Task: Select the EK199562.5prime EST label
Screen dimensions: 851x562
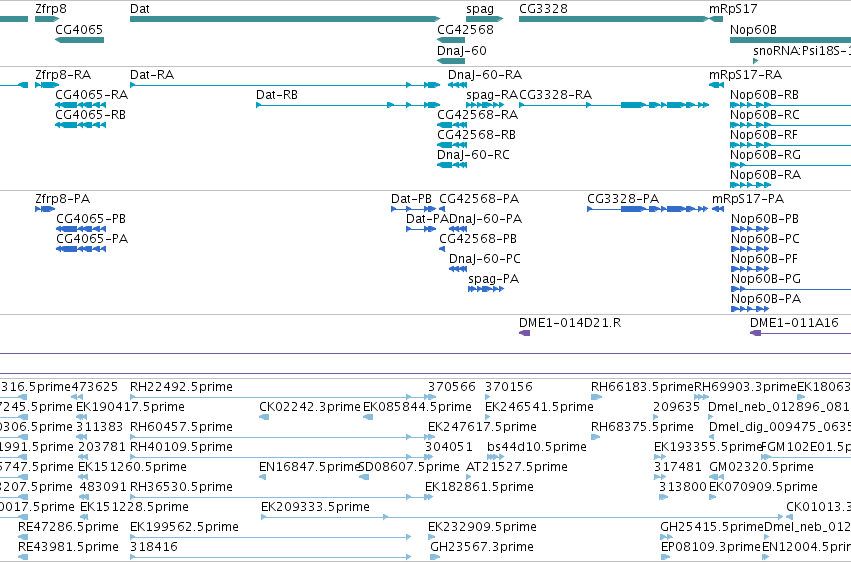Action: click(184, 527)
